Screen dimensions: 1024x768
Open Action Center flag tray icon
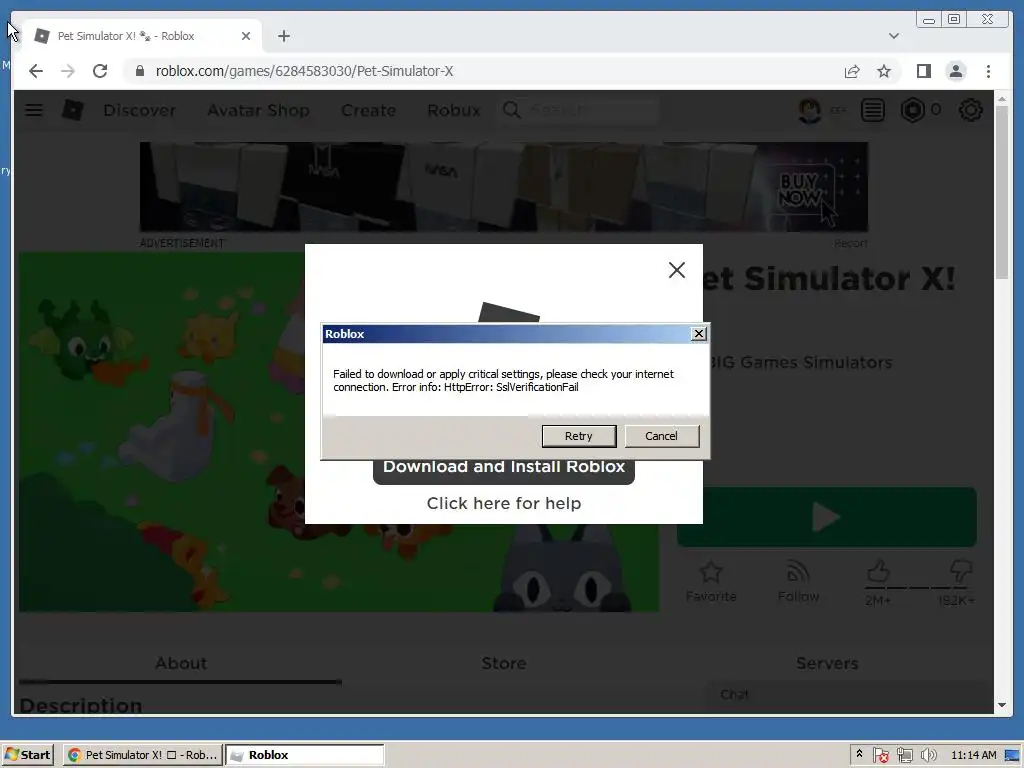[880, 755]
